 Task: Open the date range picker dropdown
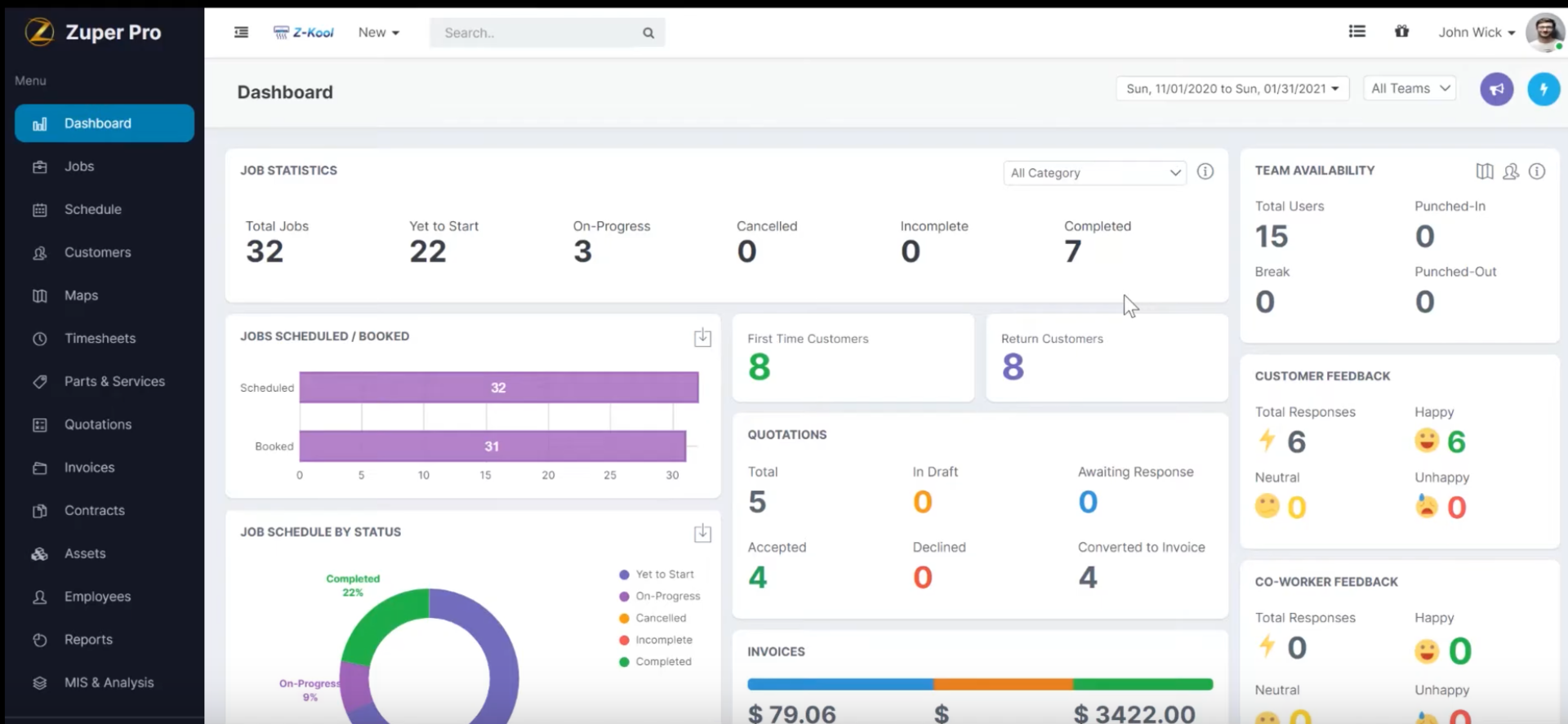click(x=1232, y=89)
